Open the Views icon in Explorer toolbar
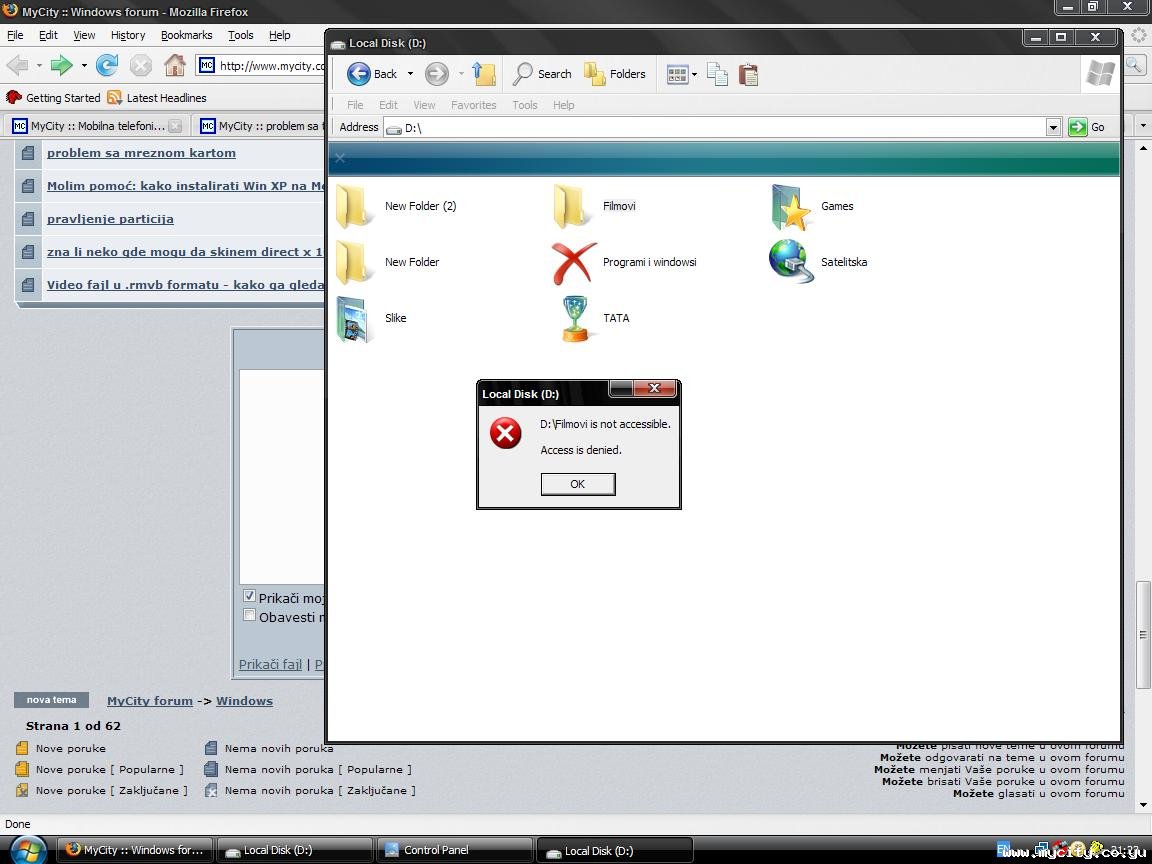 [x=677, y=74]
